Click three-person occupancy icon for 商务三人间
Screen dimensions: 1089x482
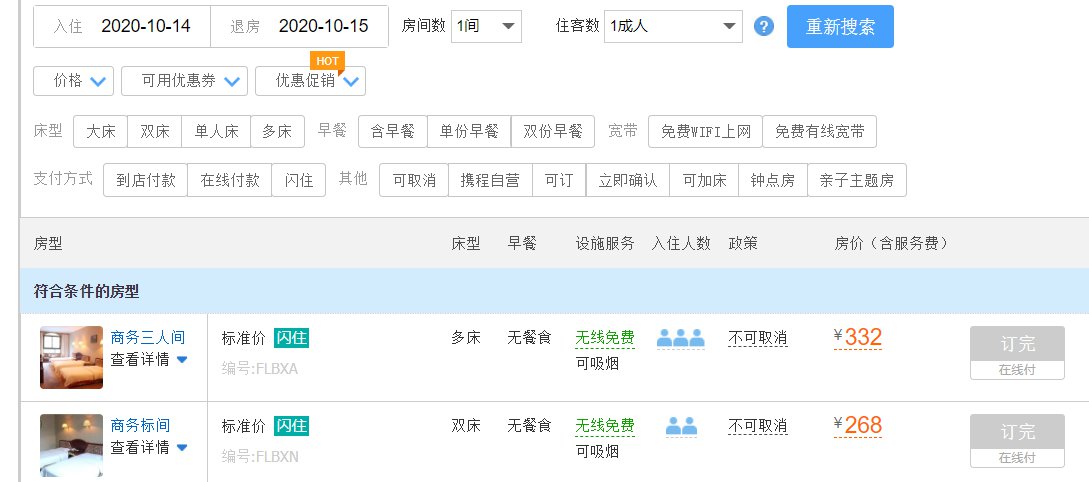click(681, 338)
